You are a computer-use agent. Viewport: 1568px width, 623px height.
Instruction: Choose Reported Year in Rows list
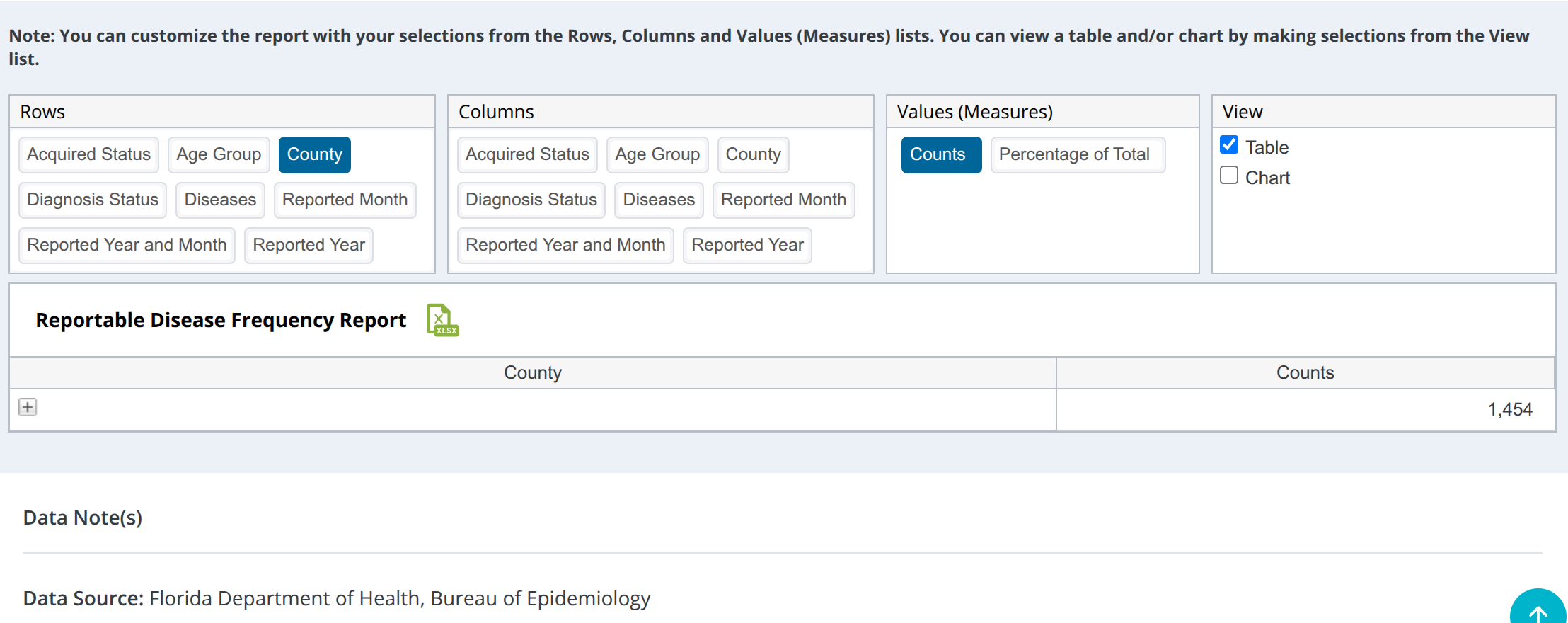coord(309,245)
